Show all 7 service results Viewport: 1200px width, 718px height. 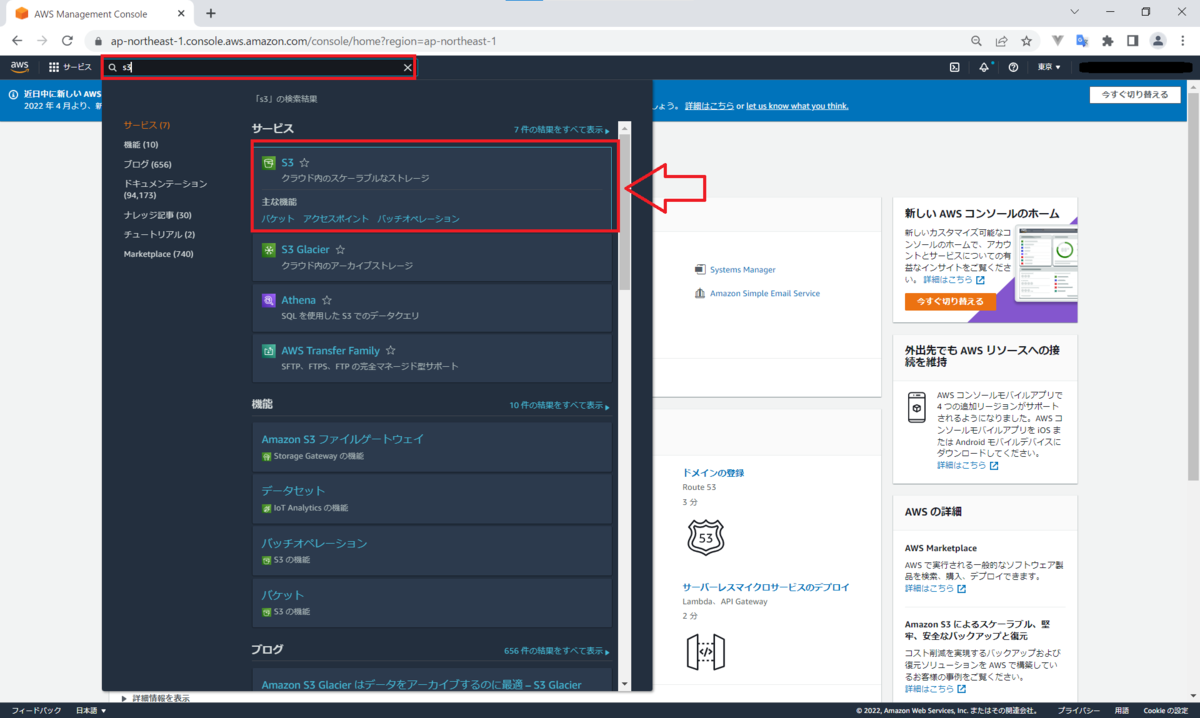[x=560, y=130]
